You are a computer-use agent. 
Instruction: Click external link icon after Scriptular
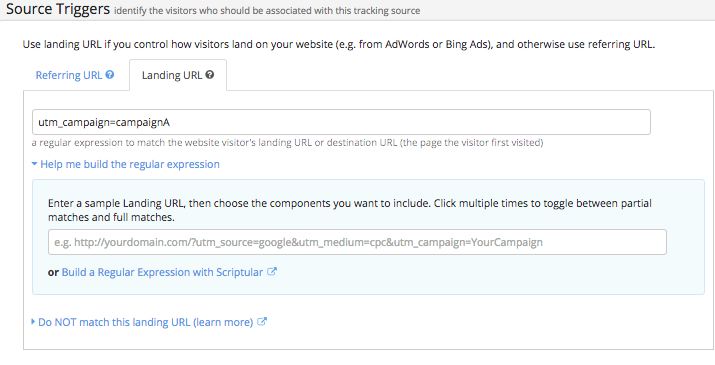(272, 272)
